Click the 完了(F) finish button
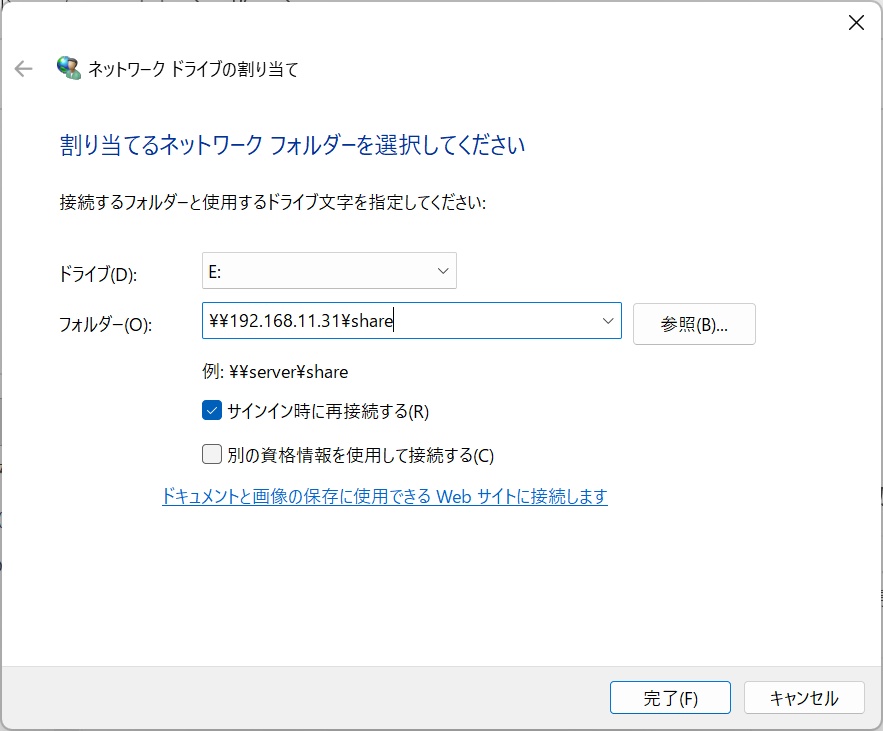 pyautogui.click(x=670, y=698)
